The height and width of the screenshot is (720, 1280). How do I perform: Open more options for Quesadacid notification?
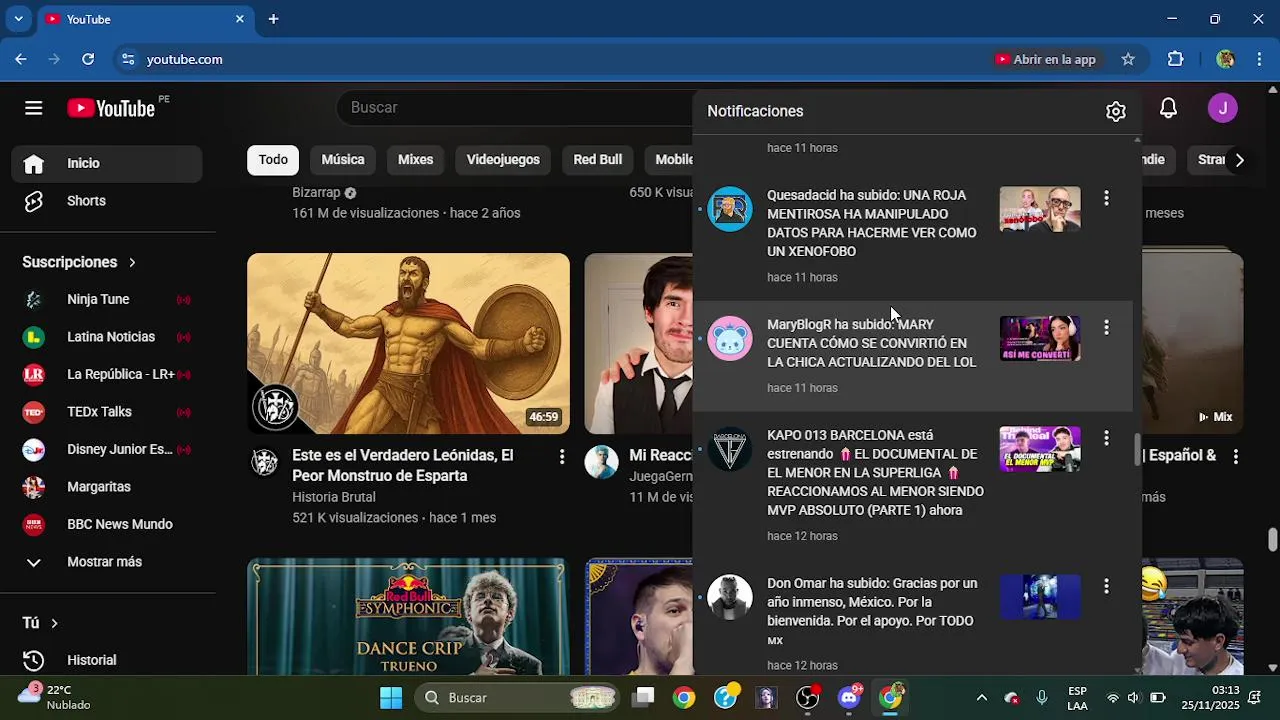1106,198
